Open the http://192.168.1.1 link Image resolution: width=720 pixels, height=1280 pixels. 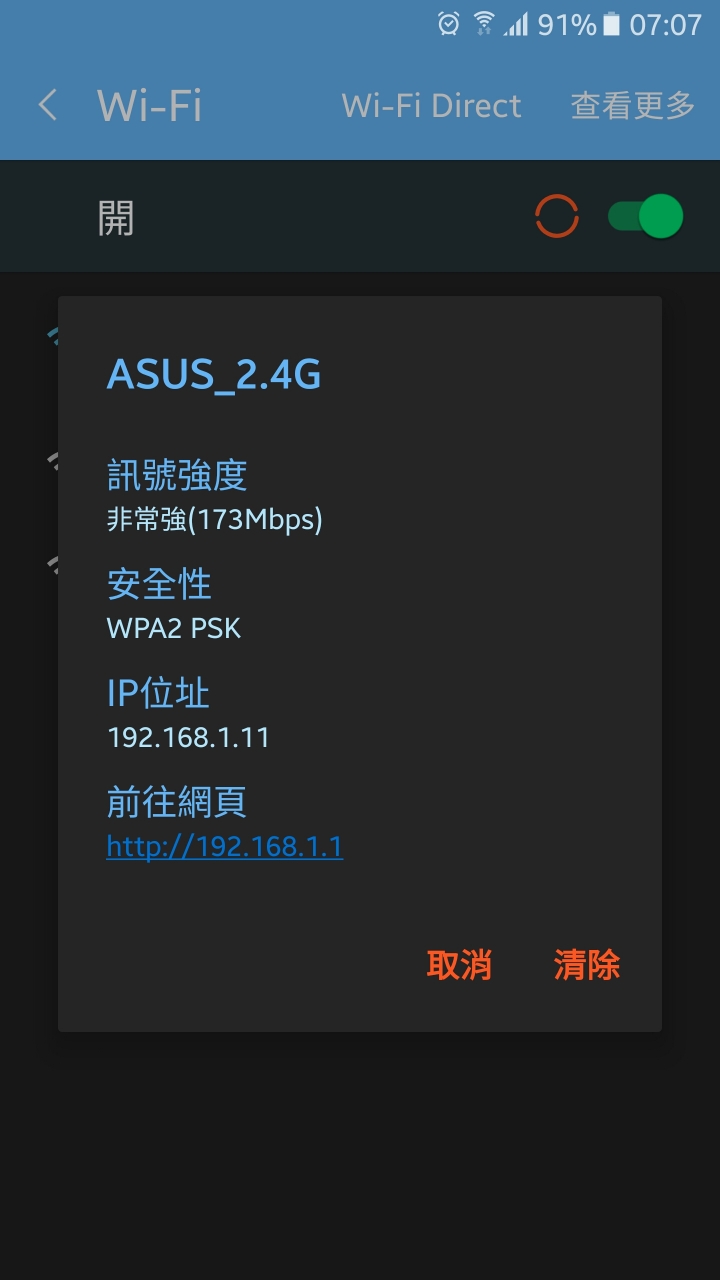[x=225, y=847]
